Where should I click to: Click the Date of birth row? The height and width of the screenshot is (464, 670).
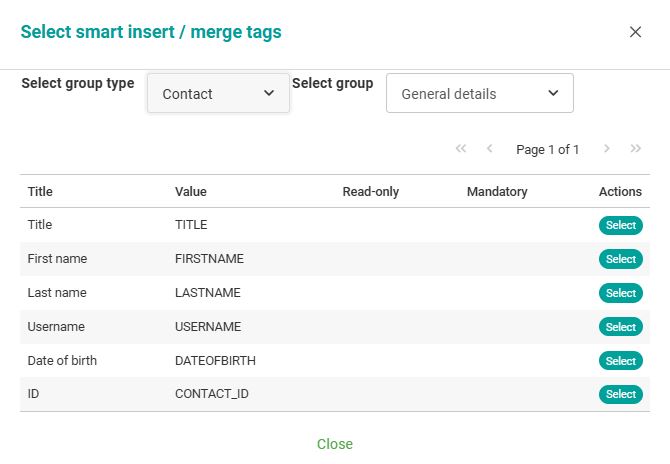pyautogui.click(x=63, y=361)
